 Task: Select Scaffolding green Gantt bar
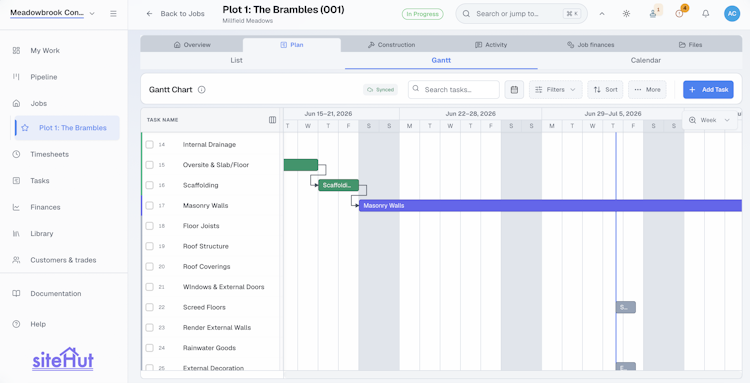pyautogui.click(x=339, y=185)
